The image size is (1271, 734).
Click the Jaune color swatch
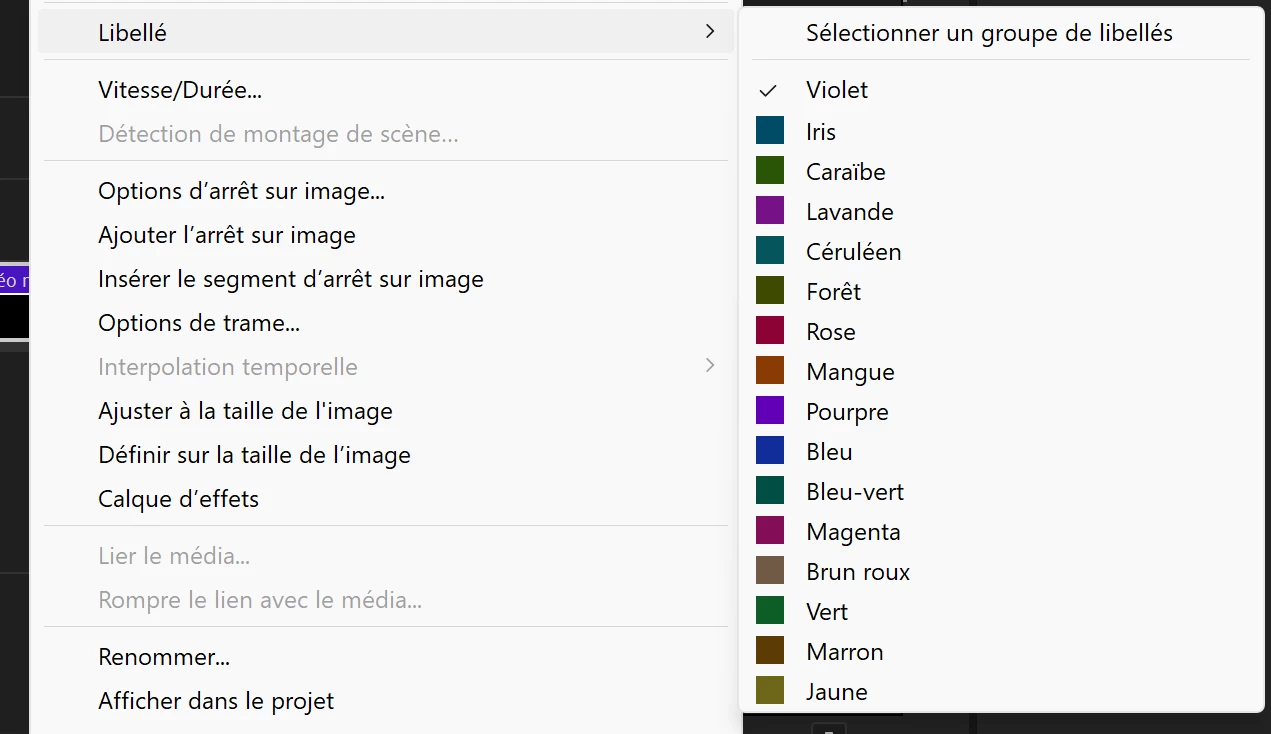coord(770,691)
